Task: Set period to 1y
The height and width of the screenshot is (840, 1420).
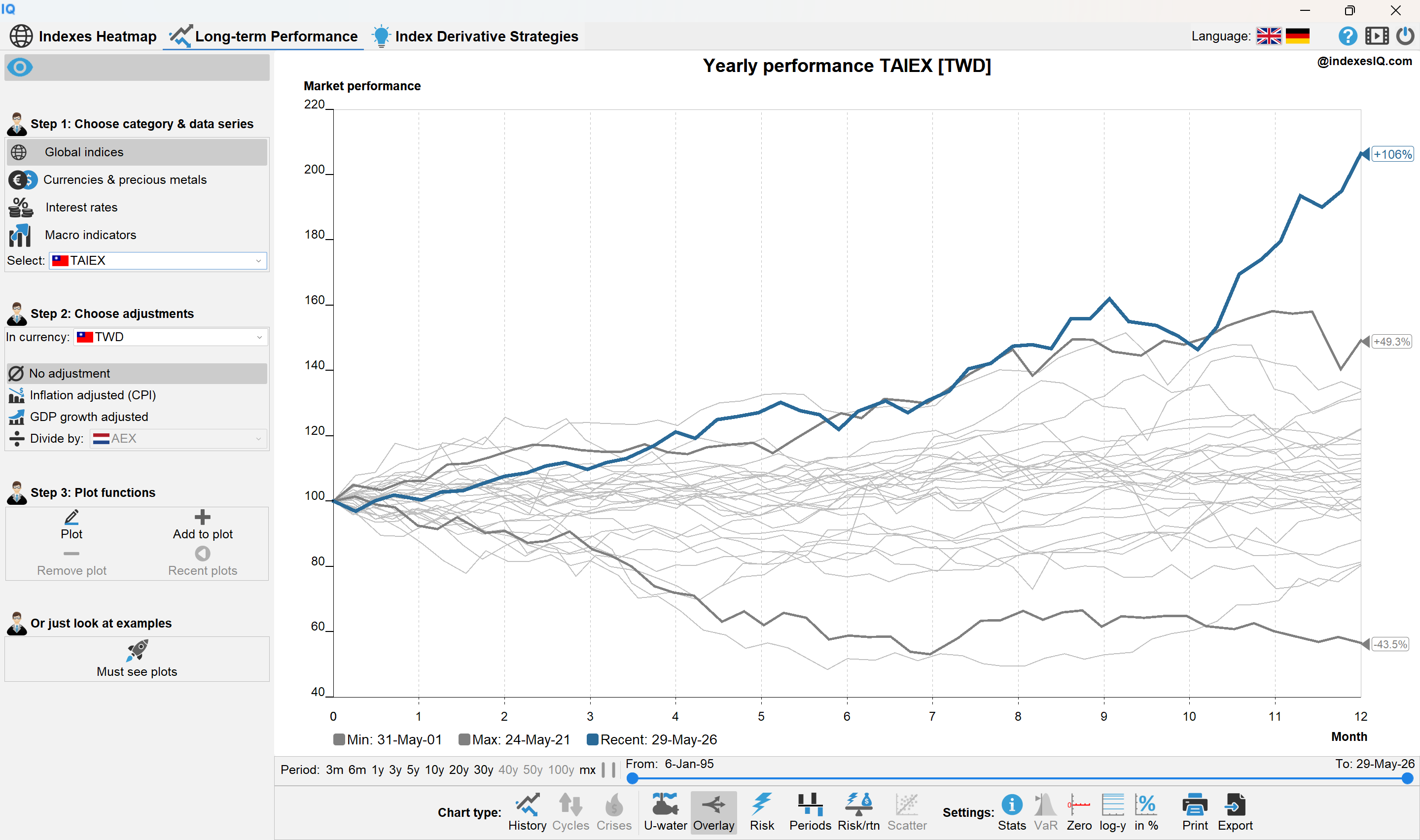Action: pos(378,770)
